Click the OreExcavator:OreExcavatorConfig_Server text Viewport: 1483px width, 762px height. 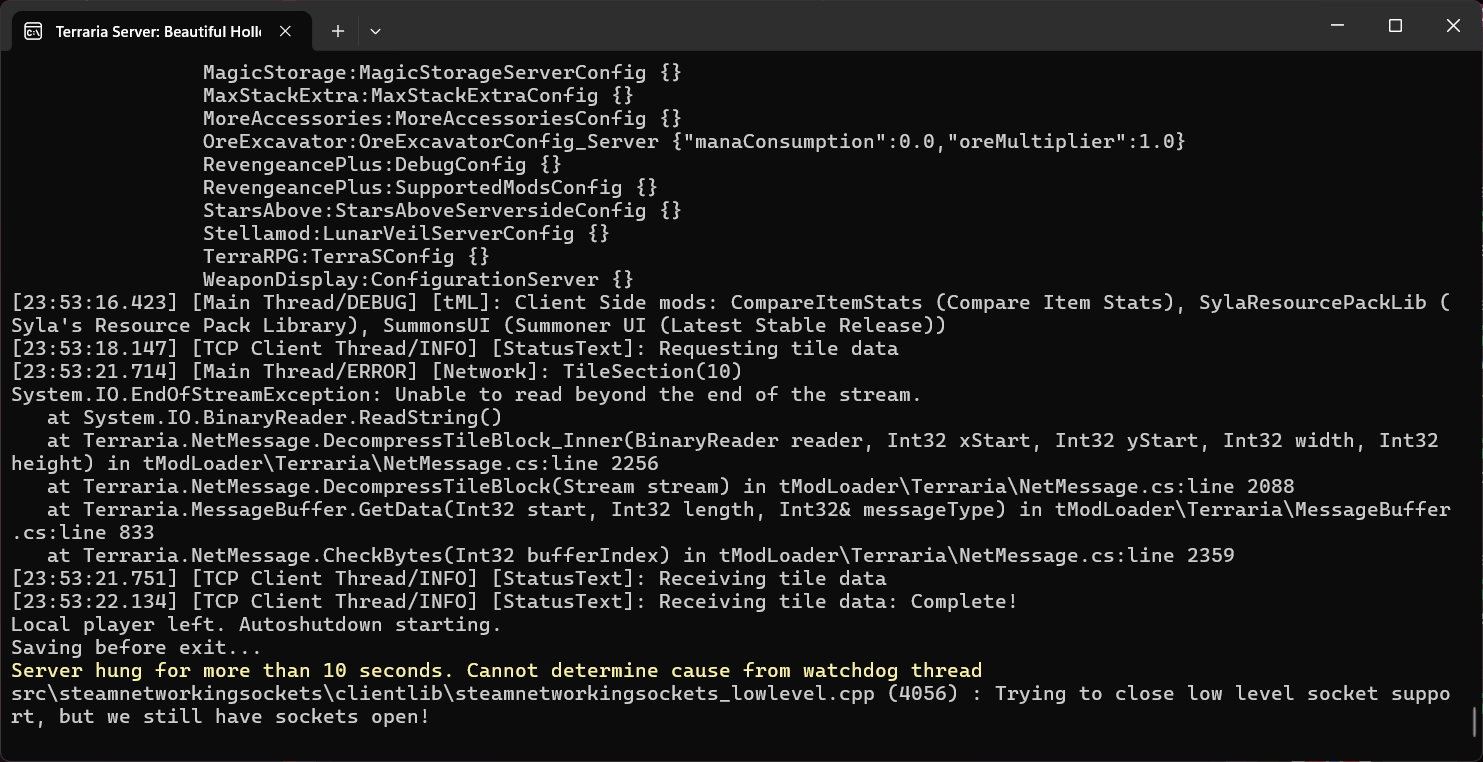point(431,141)
